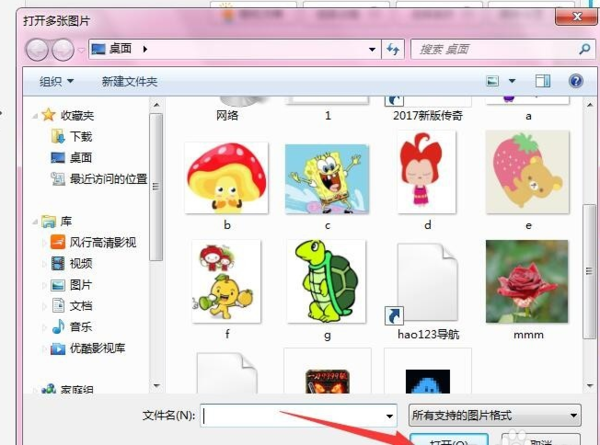Open the view options dropdown arrow
This screenshot has height=445, width=600.
pos(512,81)
